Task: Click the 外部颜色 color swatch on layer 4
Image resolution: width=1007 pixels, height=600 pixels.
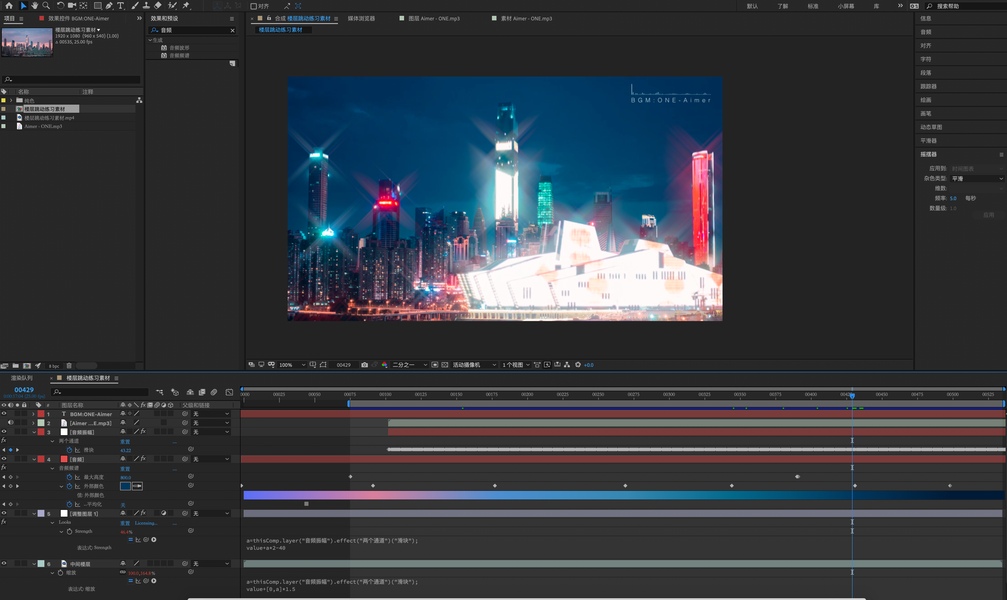Action: click(125, 486)
